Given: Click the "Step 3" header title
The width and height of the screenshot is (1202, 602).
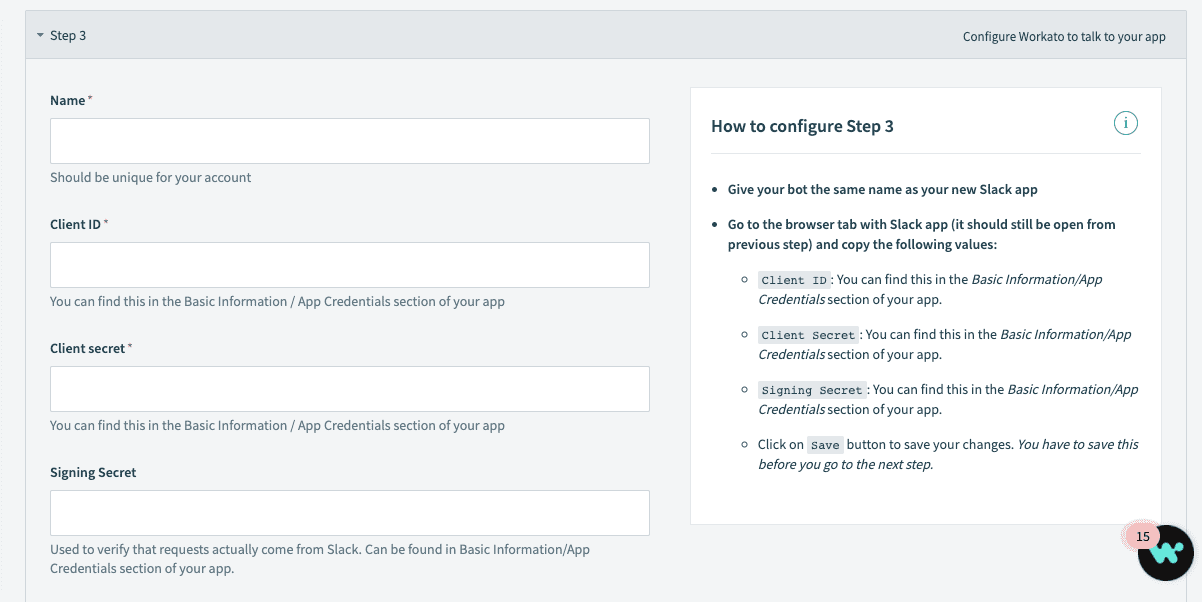Looking at the screenshot, I should pos(68,36).
